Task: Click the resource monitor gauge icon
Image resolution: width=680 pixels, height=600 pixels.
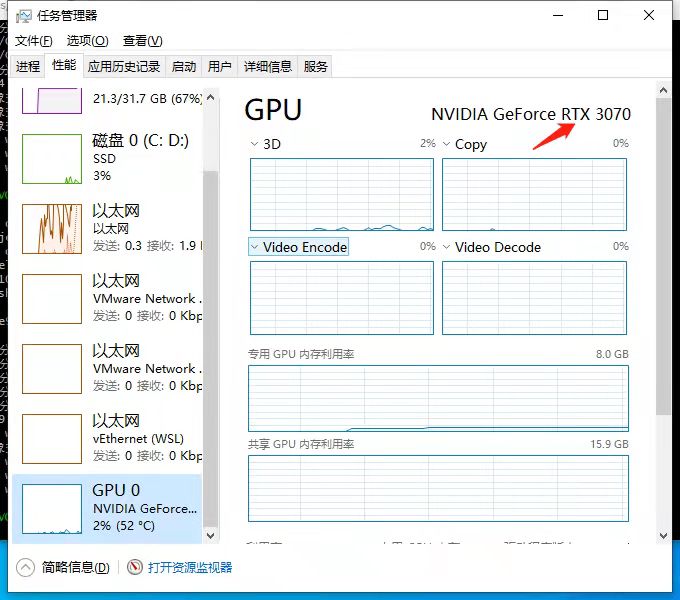Action: coord(134,567)
